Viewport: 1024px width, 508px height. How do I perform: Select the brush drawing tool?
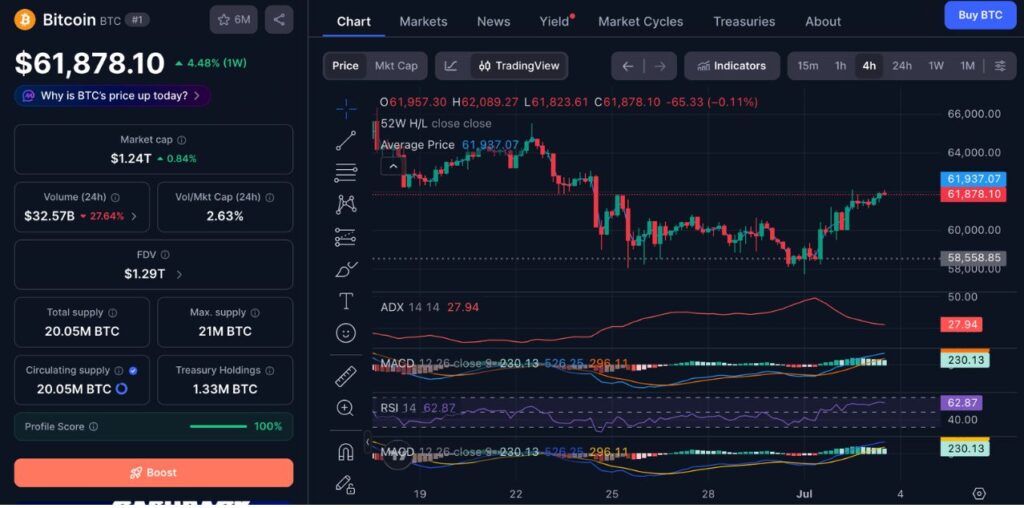click(345, 268)
